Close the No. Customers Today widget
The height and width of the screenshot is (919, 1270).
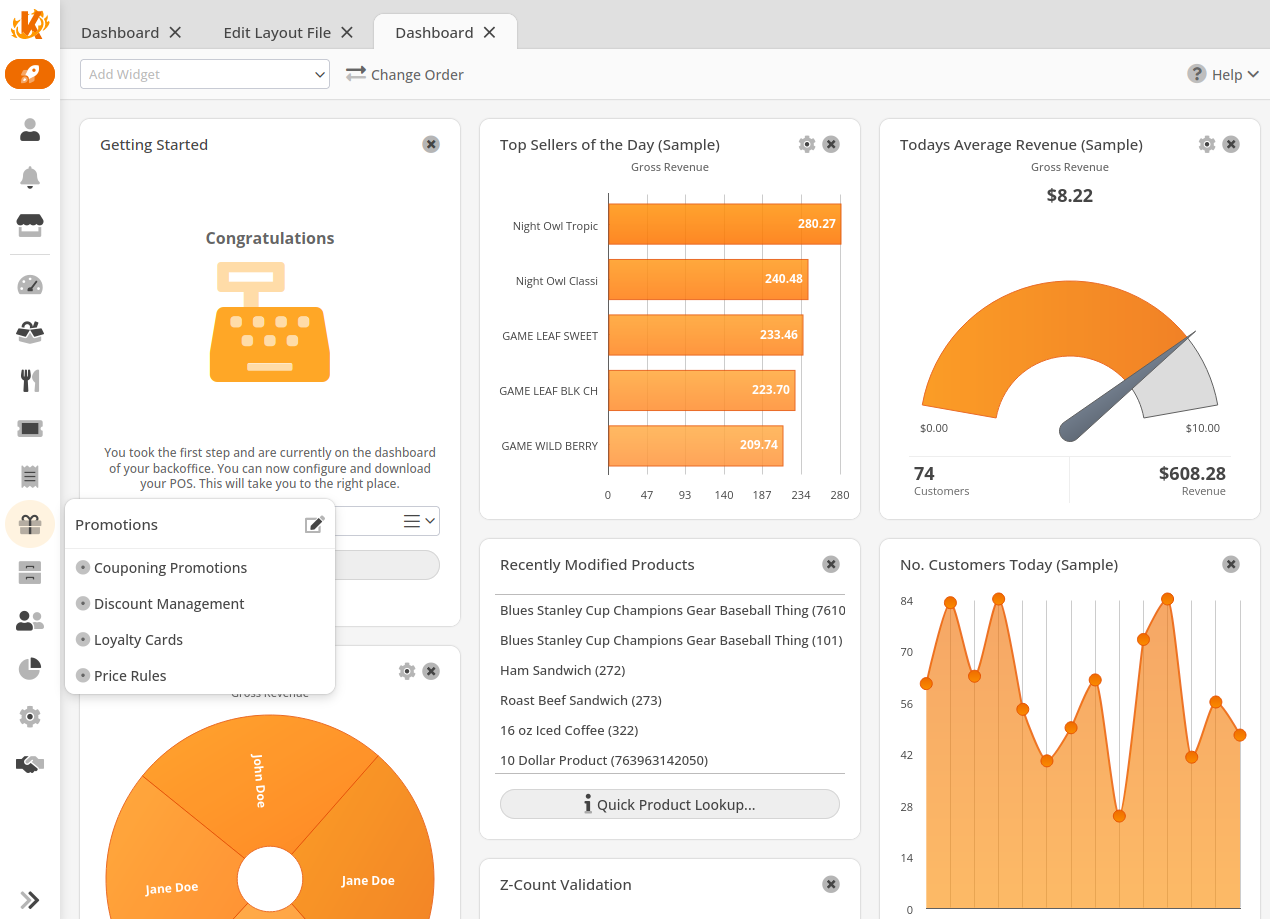click(1231, 564)
